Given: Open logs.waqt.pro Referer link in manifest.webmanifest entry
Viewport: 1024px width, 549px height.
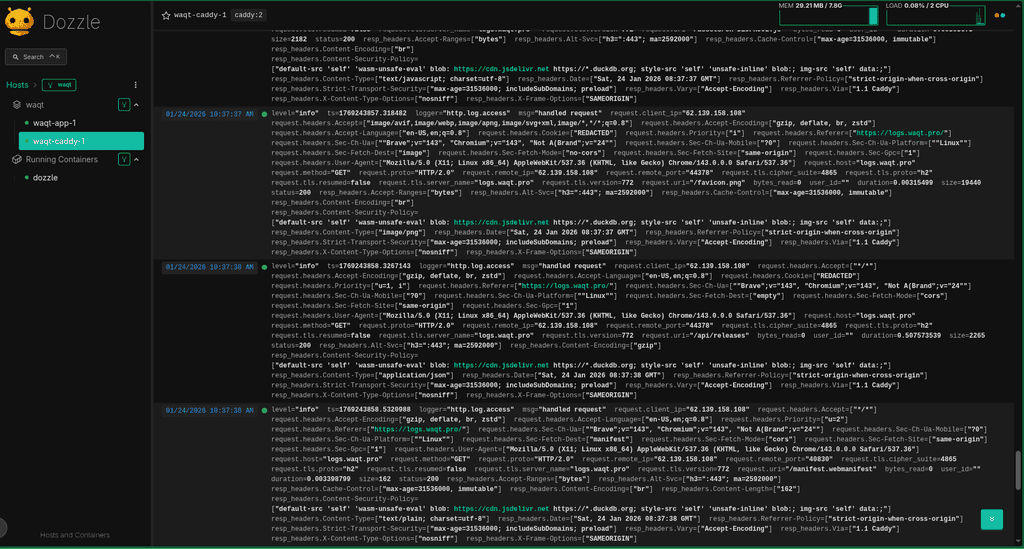Looking at the screenshot, I should click(418, 430).
